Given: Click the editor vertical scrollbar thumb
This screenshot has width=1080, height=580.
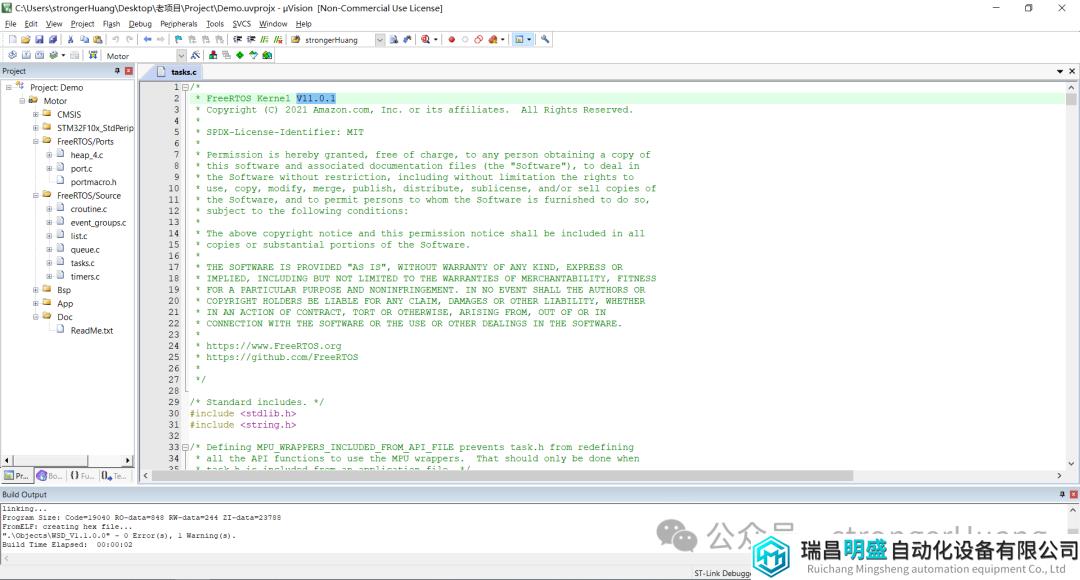Looking at the screenshot, I should click(1071, 99).
